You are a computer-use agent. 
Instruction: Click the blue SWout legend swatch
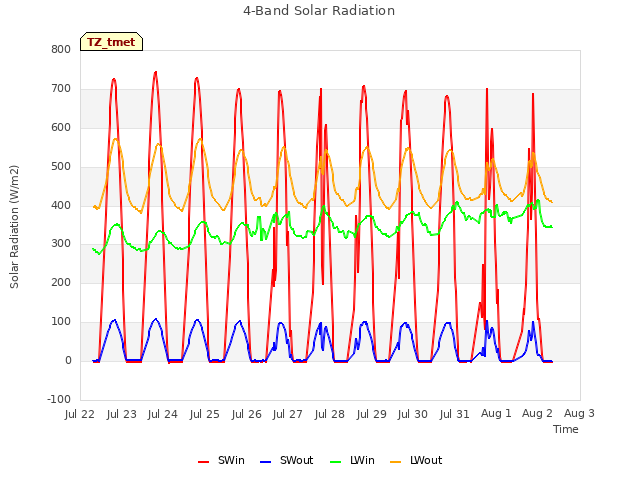(x=265, y=462)
